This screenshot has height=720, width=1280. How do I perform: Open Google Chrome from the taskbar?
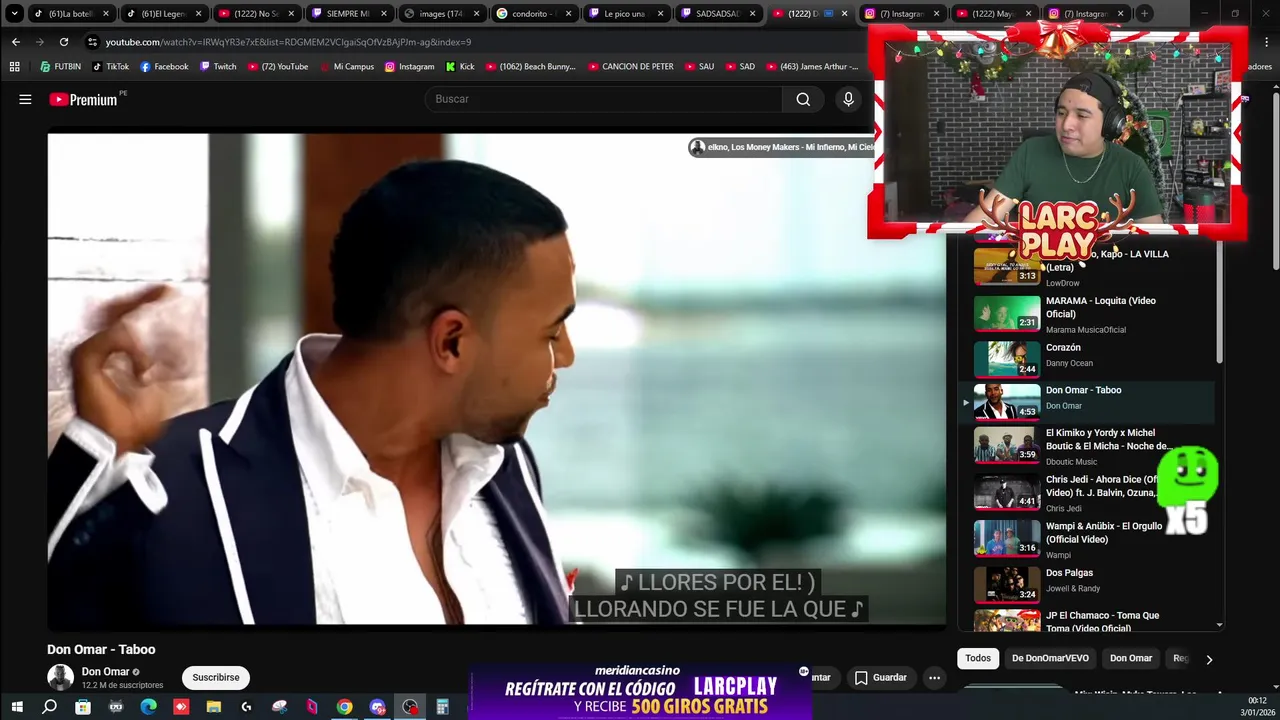344,707
